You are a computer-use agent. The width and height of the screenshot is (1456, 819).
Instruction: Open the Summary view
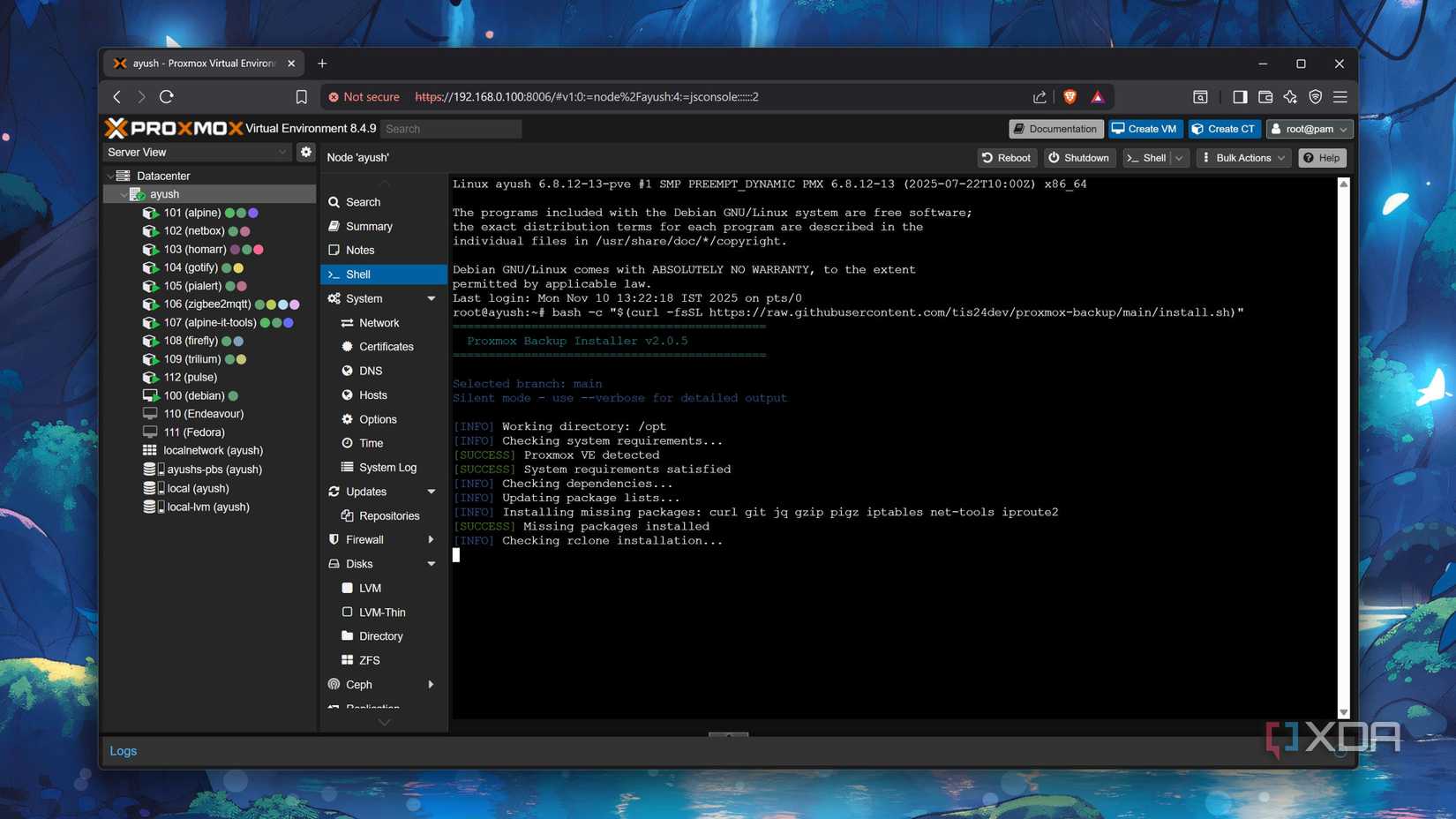pyautogui.click(x=369, y=226)
